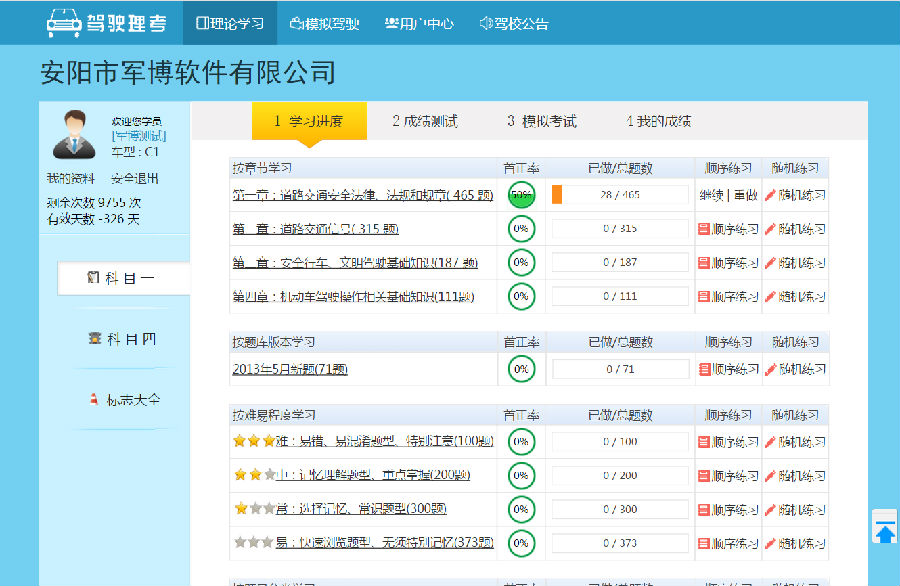Image resolution: width=900 pixels, height=586 pixels.
Task: Start 顺序练习 for the 315-question chapter
Action: click(x=728, y=229)
